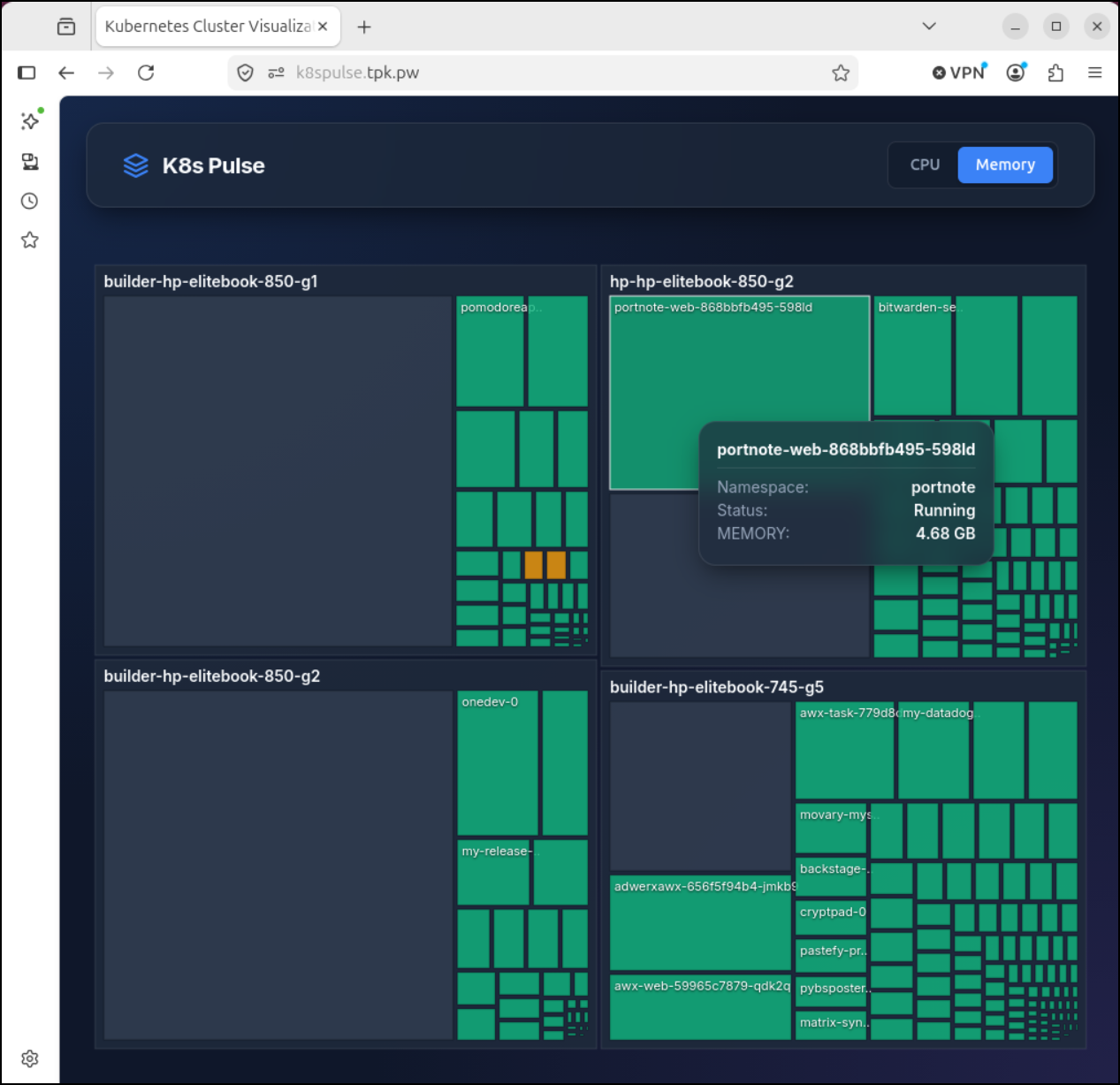Screen dimensions: 1120x1085
Task: Select the Kubernetes Cluster Visualization tab
Action: 207,27
